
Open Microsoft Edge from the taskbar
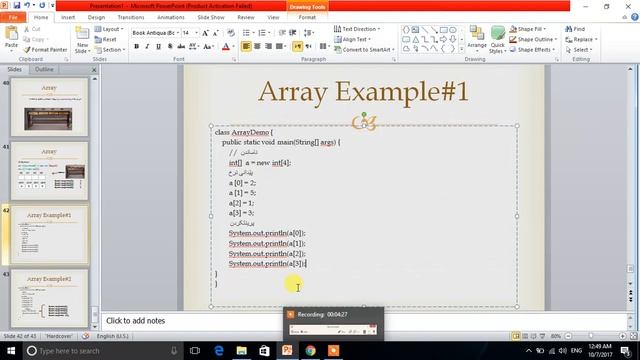pos(219,351)
